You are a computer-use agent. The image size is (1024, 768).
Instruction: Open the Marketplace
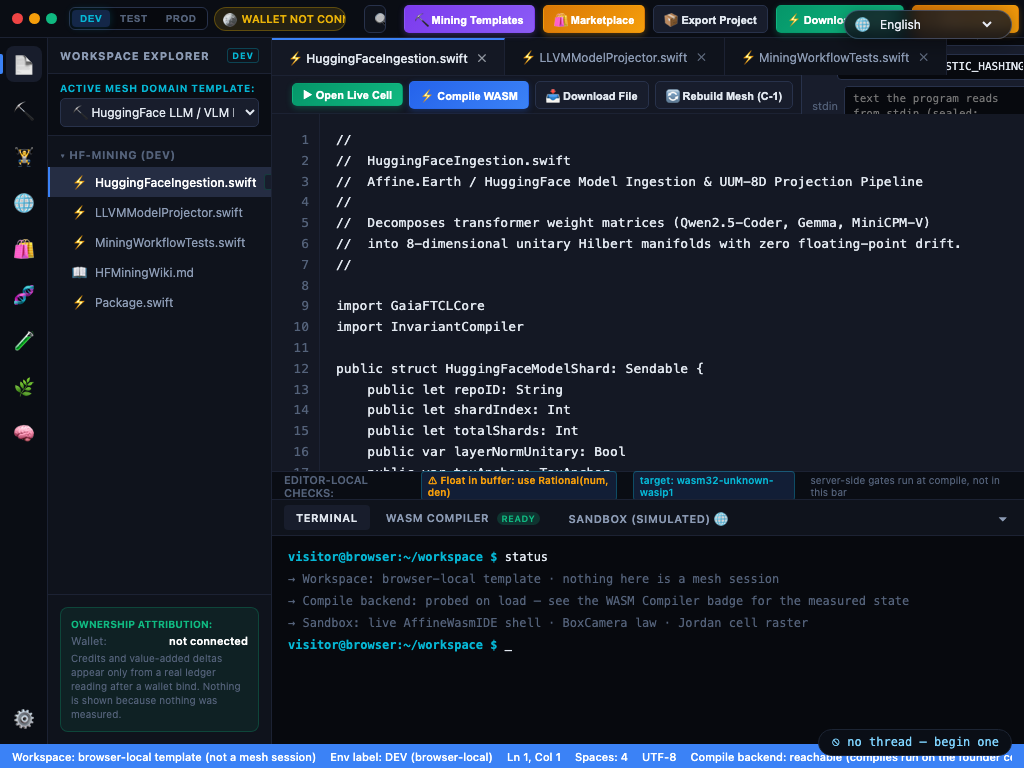[x=594, y=20]
